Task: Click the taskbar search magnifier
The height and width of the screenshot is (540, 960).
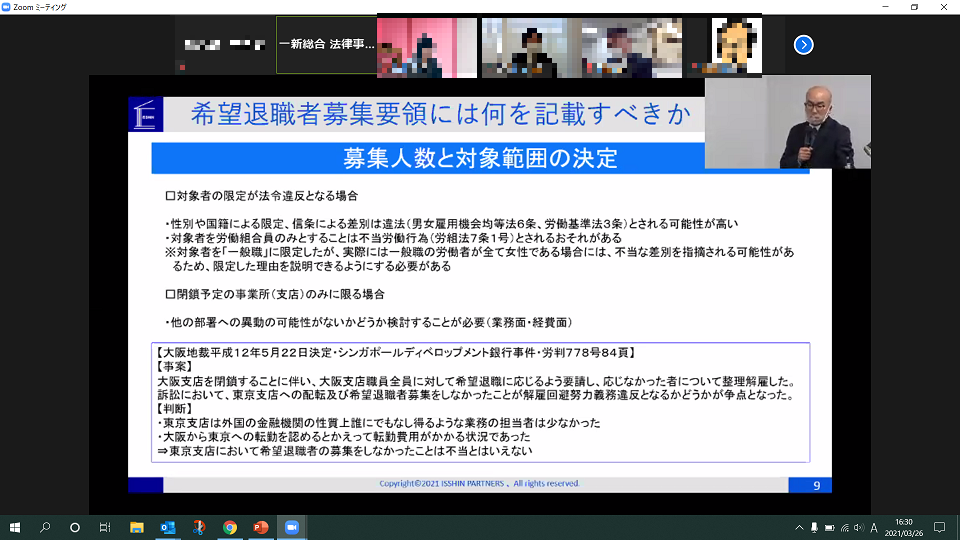Action: (x=45, y=527)
